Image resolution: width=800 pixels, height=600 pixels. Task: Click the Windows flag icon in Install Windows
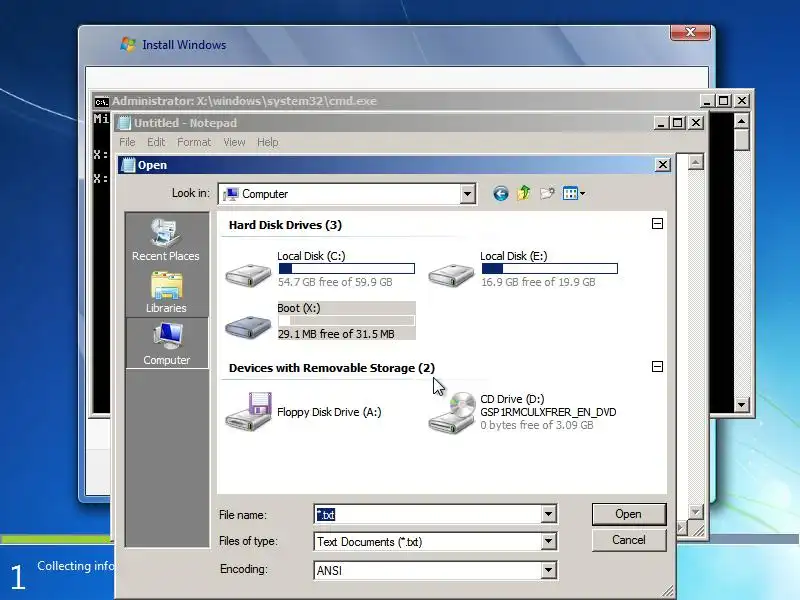(x=128, y=44)
